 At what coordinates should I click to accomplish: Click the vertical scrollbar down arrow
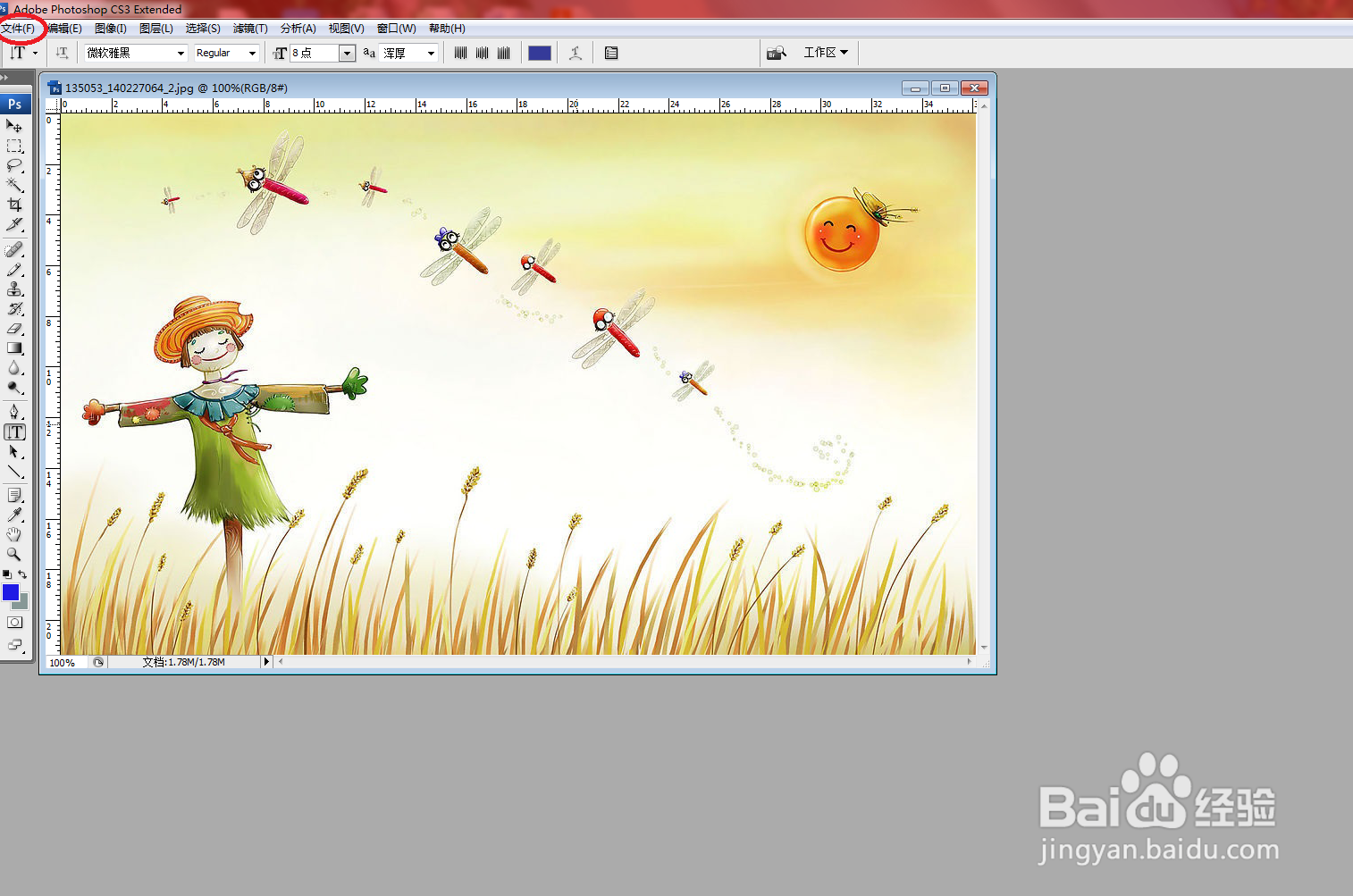point(984,648)
